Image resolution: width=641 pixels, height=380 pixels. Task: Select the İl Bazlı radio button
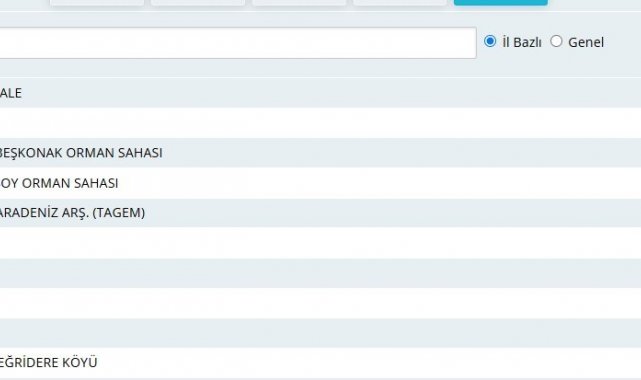point(490,41)
